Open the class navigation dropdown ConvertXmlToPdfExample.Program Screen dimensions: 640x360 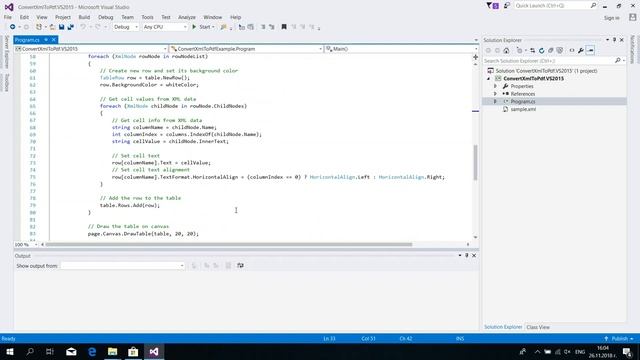pyautogui.click(x=246, y=49)
